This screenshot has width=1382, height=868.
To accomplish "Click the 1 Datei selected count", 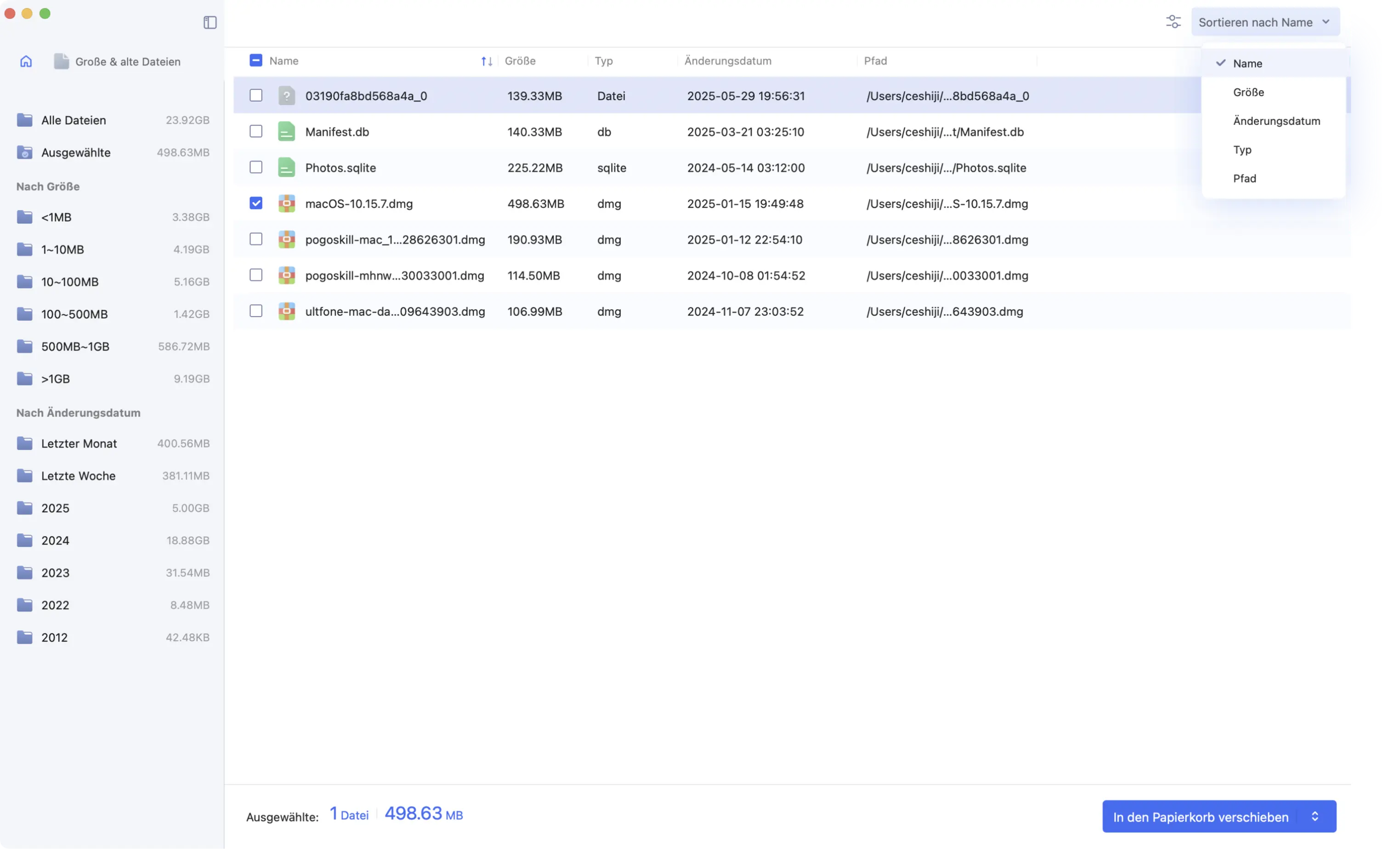I will [349, 813].
